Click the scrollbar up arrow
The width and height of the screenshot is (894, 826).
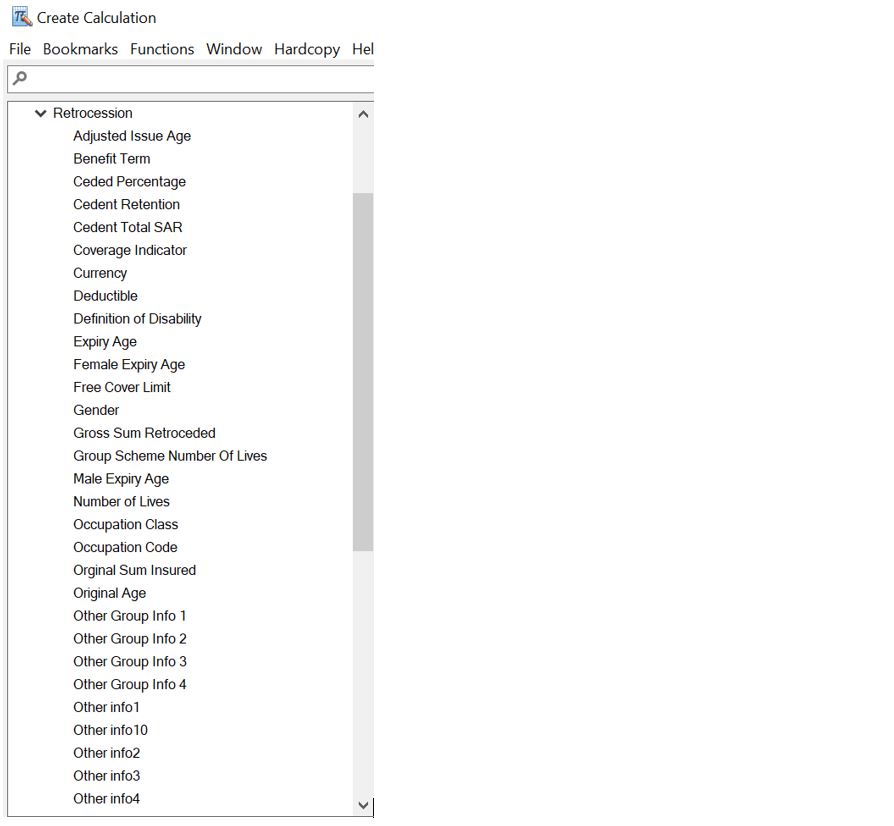363,114
